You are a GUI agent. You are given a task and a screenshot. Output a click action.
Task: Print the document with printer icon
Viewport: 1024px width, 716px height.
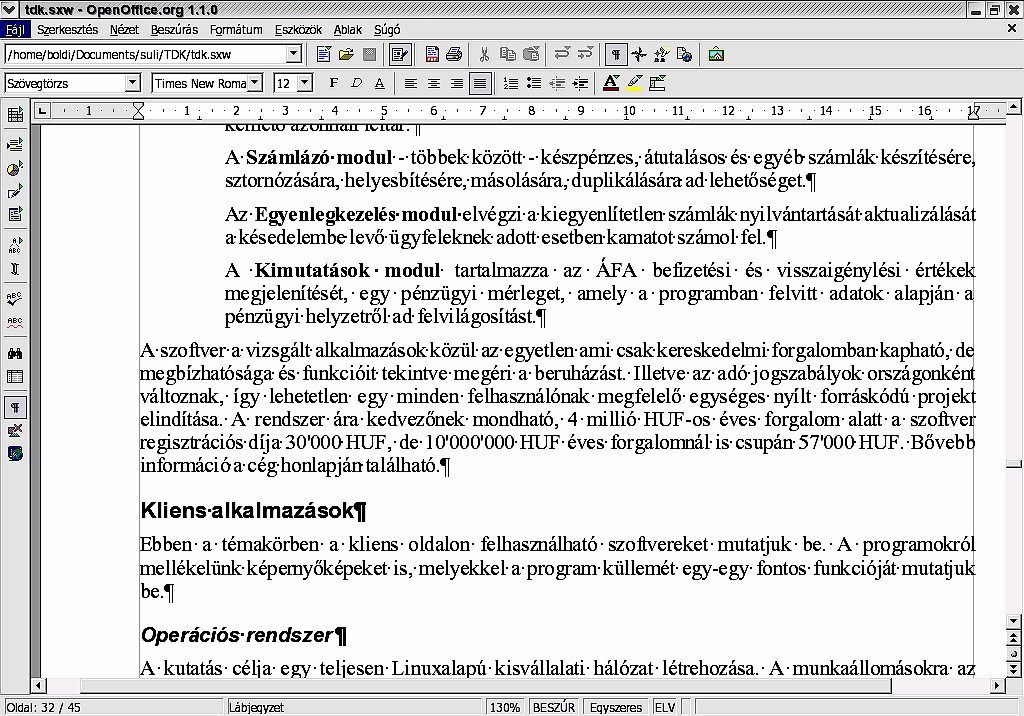pyautogui.click(x=454, y=54)
